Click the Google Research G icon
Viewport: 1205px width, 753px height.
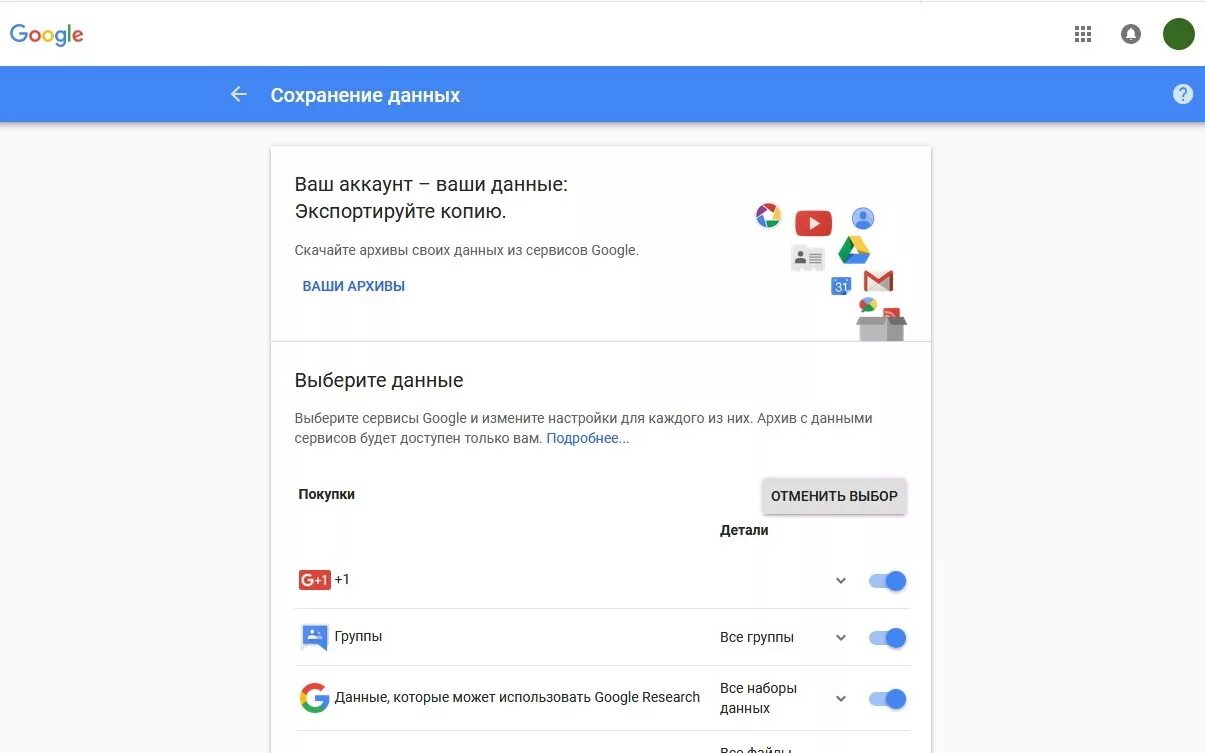click(x=314, y=698)
